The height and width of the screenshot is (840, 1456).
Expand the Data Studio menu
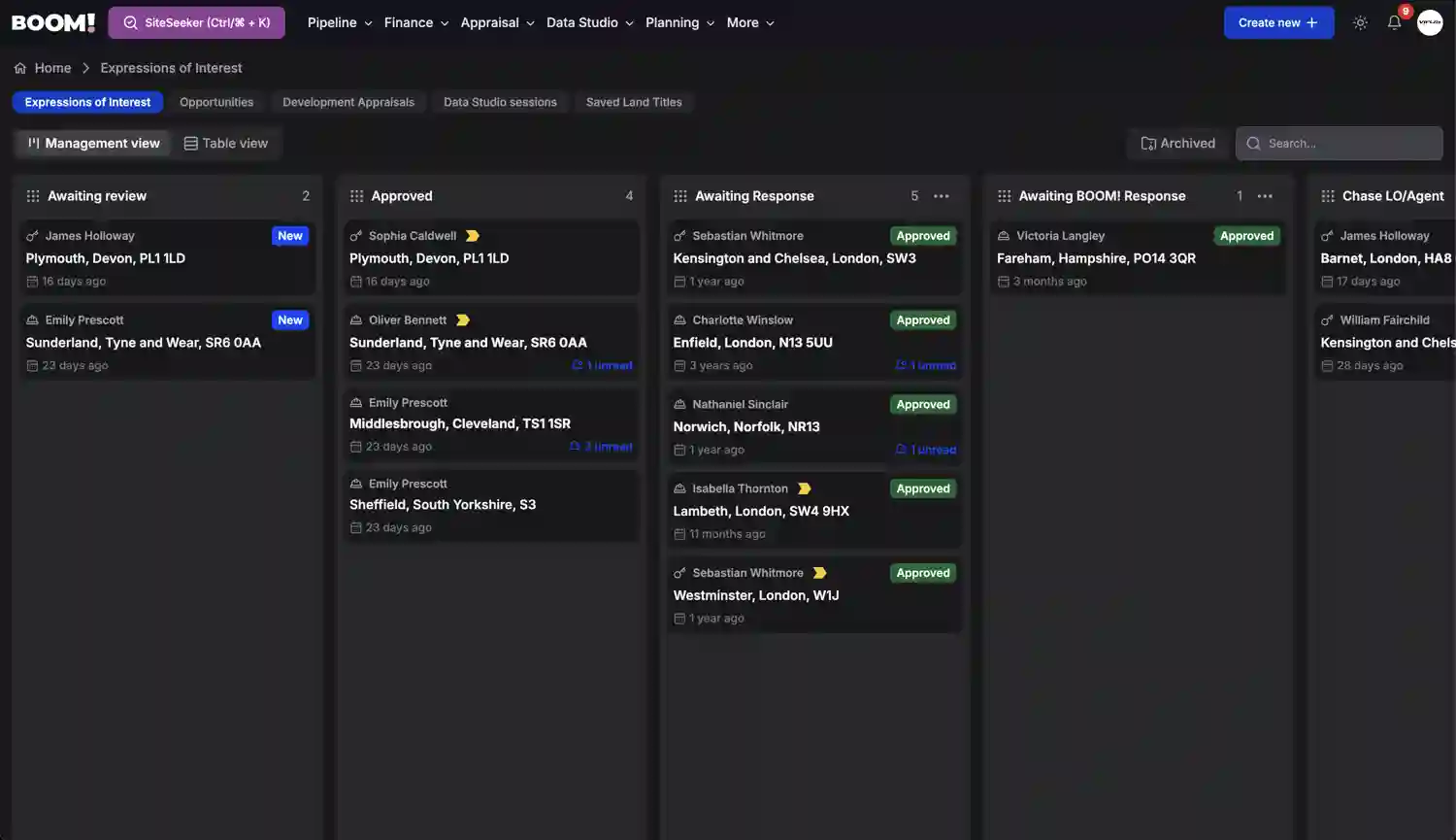(x=589, y=22)
